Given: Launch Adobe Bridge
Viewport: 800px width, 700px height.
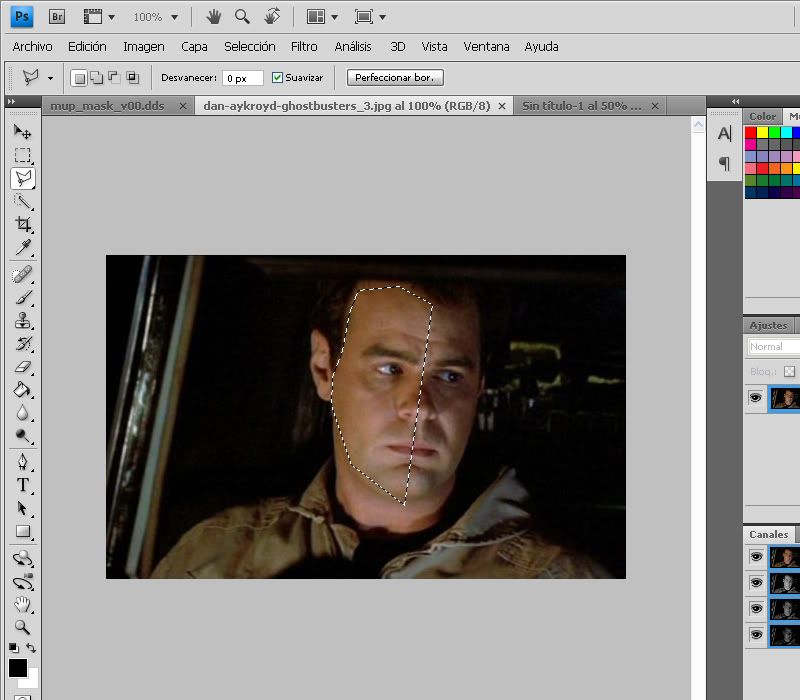Looking at the screenshot, I should point(57,17).
